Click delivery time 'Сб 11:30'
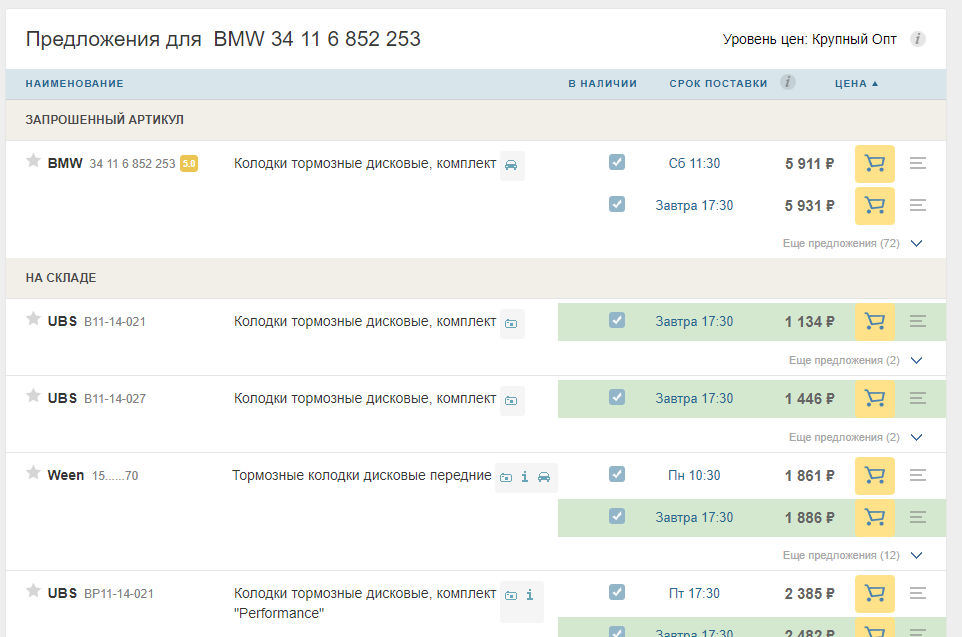This screenshot has height=637, width=962. pos(694,164)
